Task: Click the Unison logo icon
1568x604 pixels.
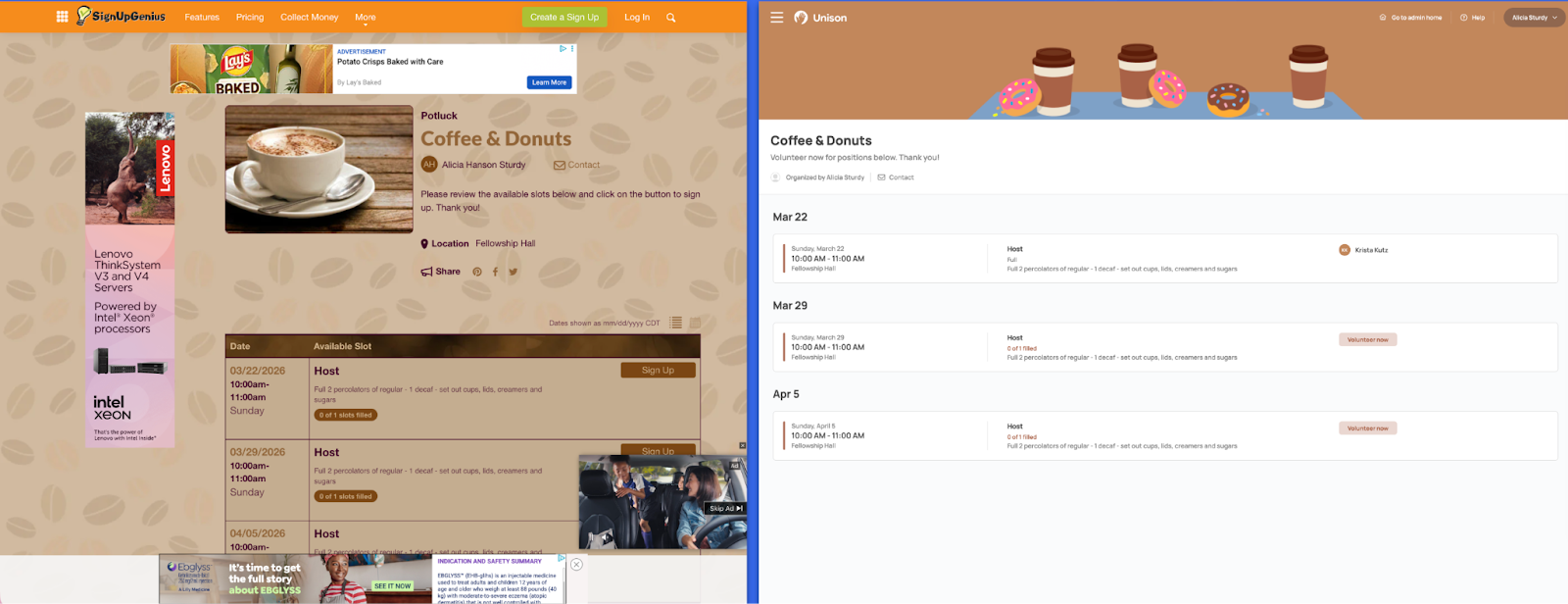Action: (x=801, y=18)
